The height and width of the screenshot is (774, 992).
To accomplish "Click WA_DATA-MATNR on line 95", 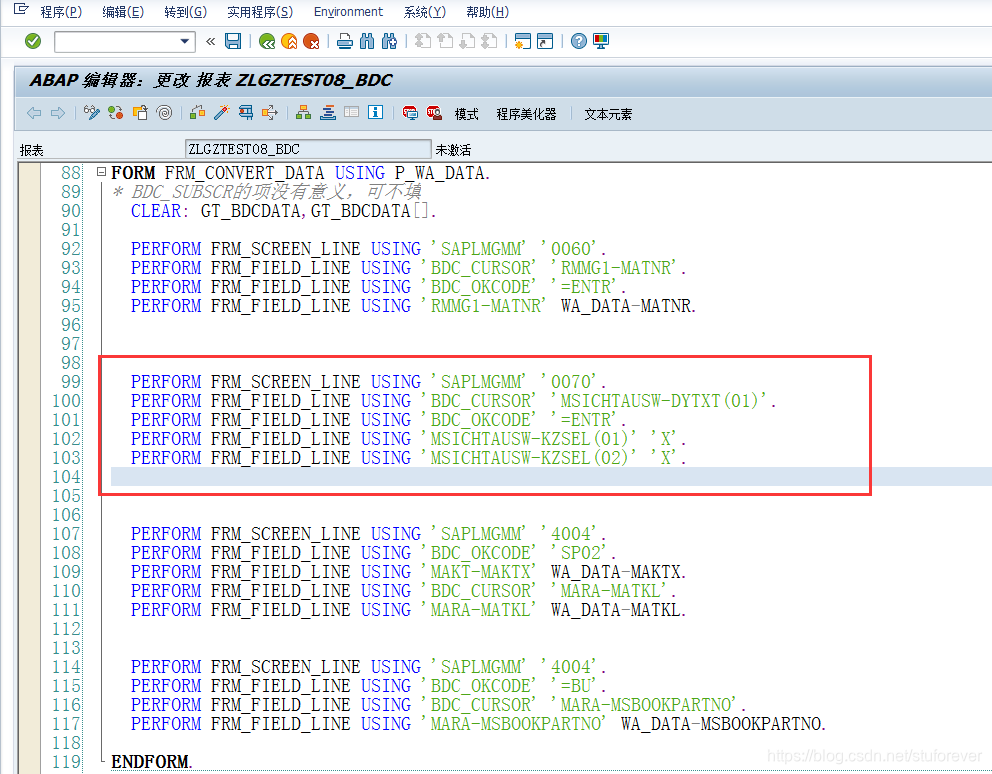I will tap(628, 306).
